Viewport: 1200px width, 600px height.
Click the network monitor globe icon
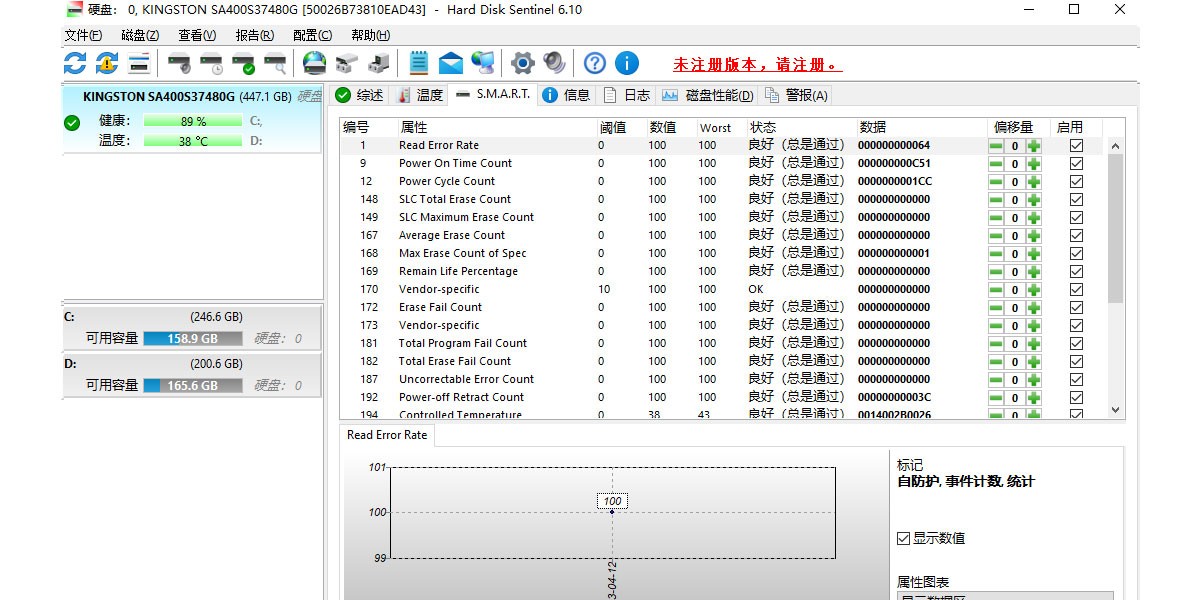483,64
